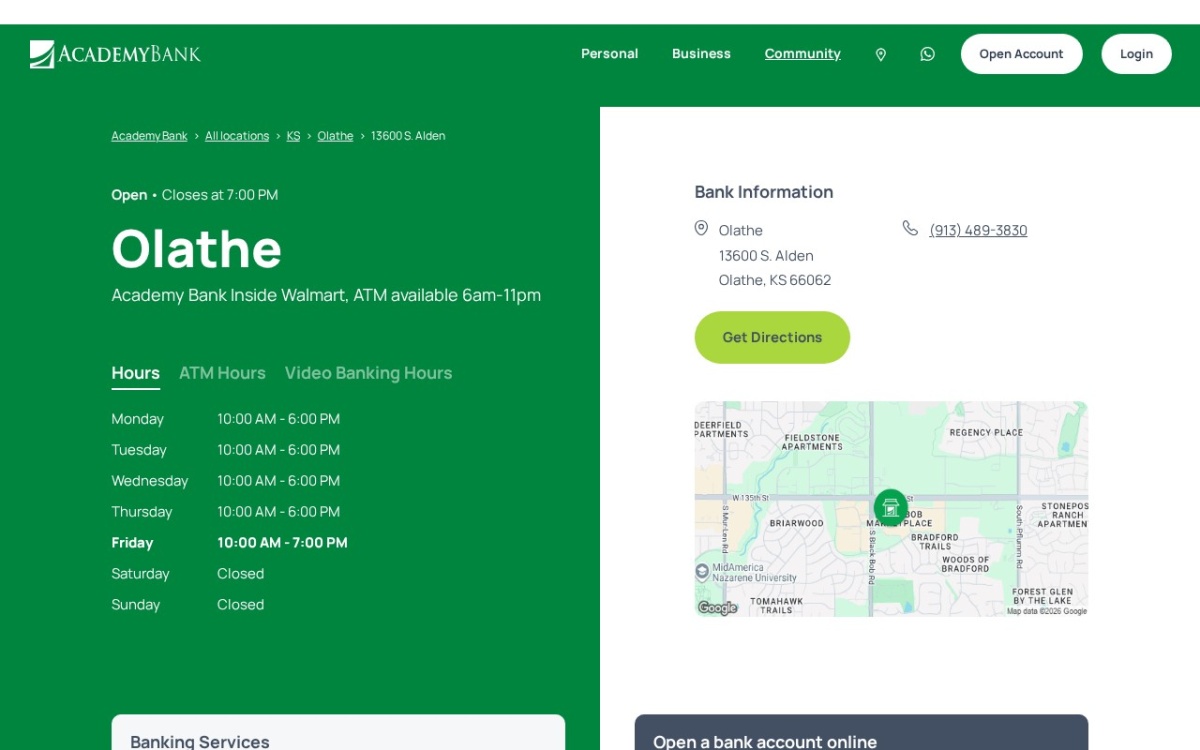Click MidAmerica Nazarene University map marker
The height and width of the screenshot is (750, 1200).
pyautogui.click(x=702, y=572)
